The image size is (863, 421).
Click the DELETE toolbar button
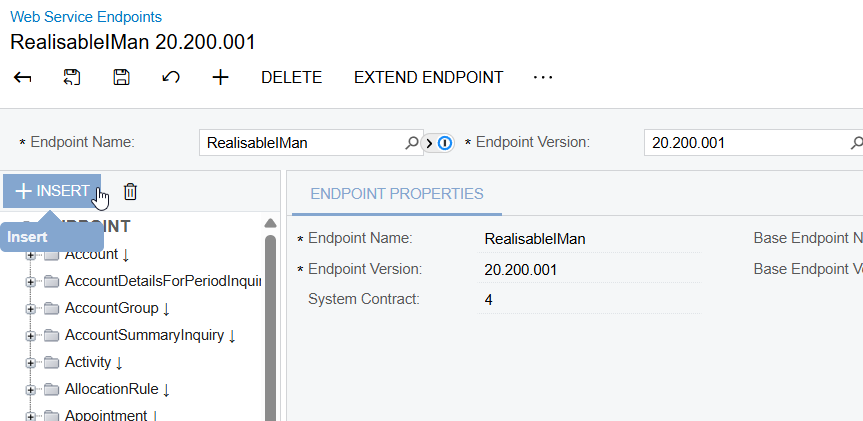coord(291,78)
